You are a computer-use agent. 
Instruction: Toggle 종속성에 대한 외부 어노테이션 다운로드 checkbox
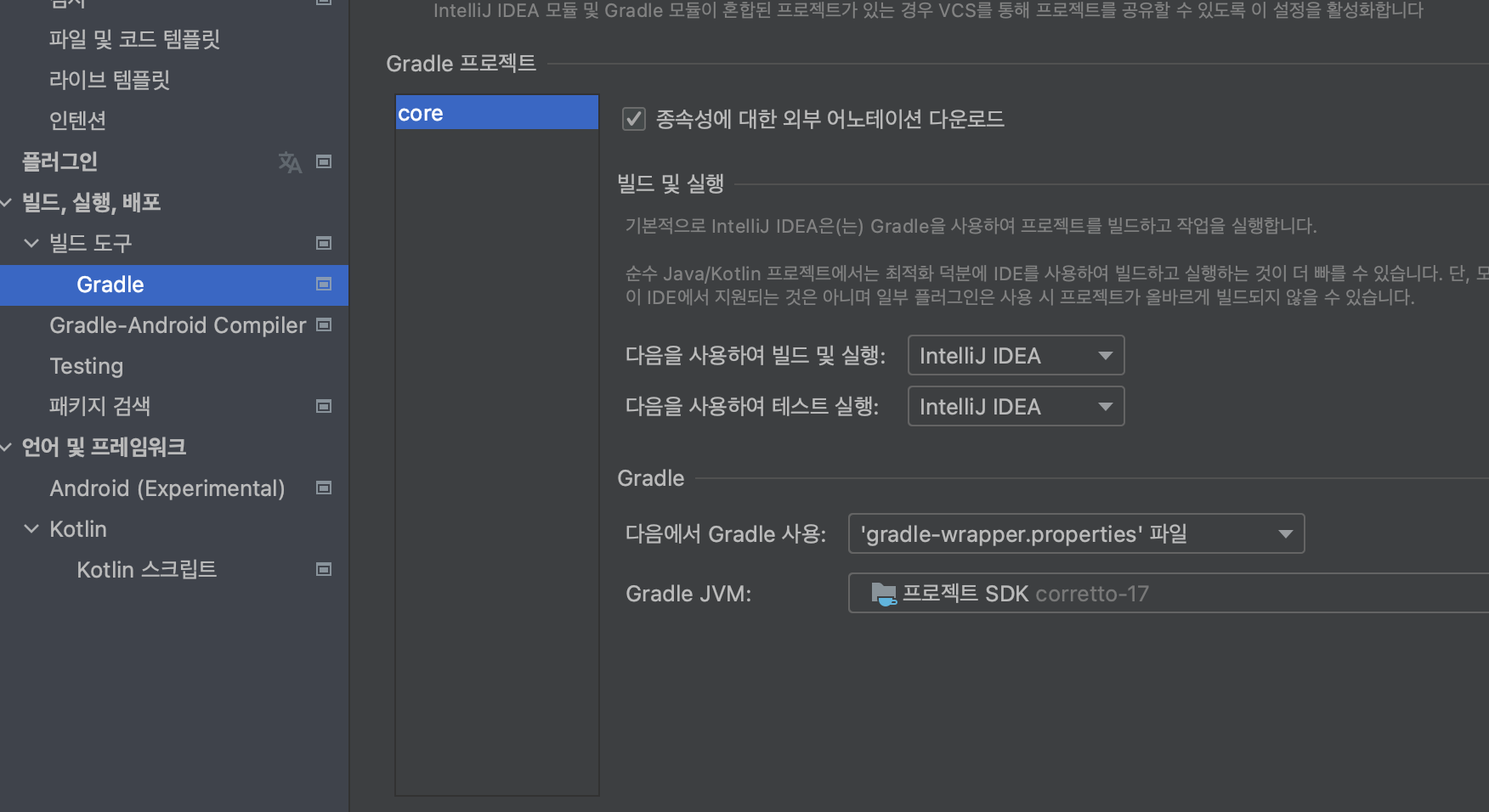pos(634,119)
